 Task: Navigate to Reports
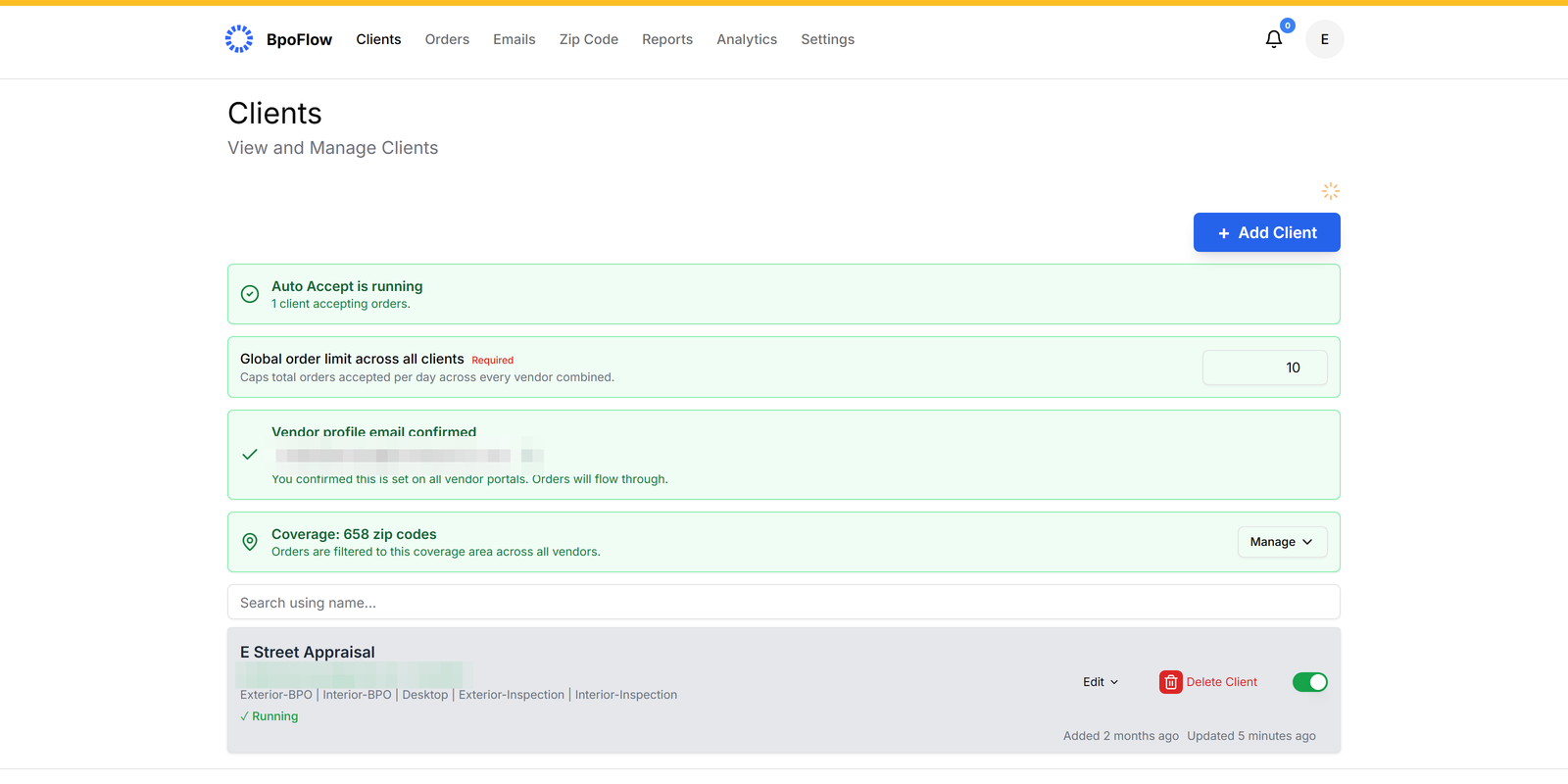pos(667,39)
